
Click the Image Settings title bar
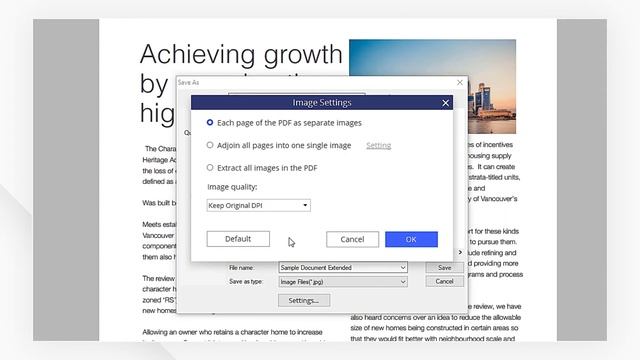[x=322, y=102]
